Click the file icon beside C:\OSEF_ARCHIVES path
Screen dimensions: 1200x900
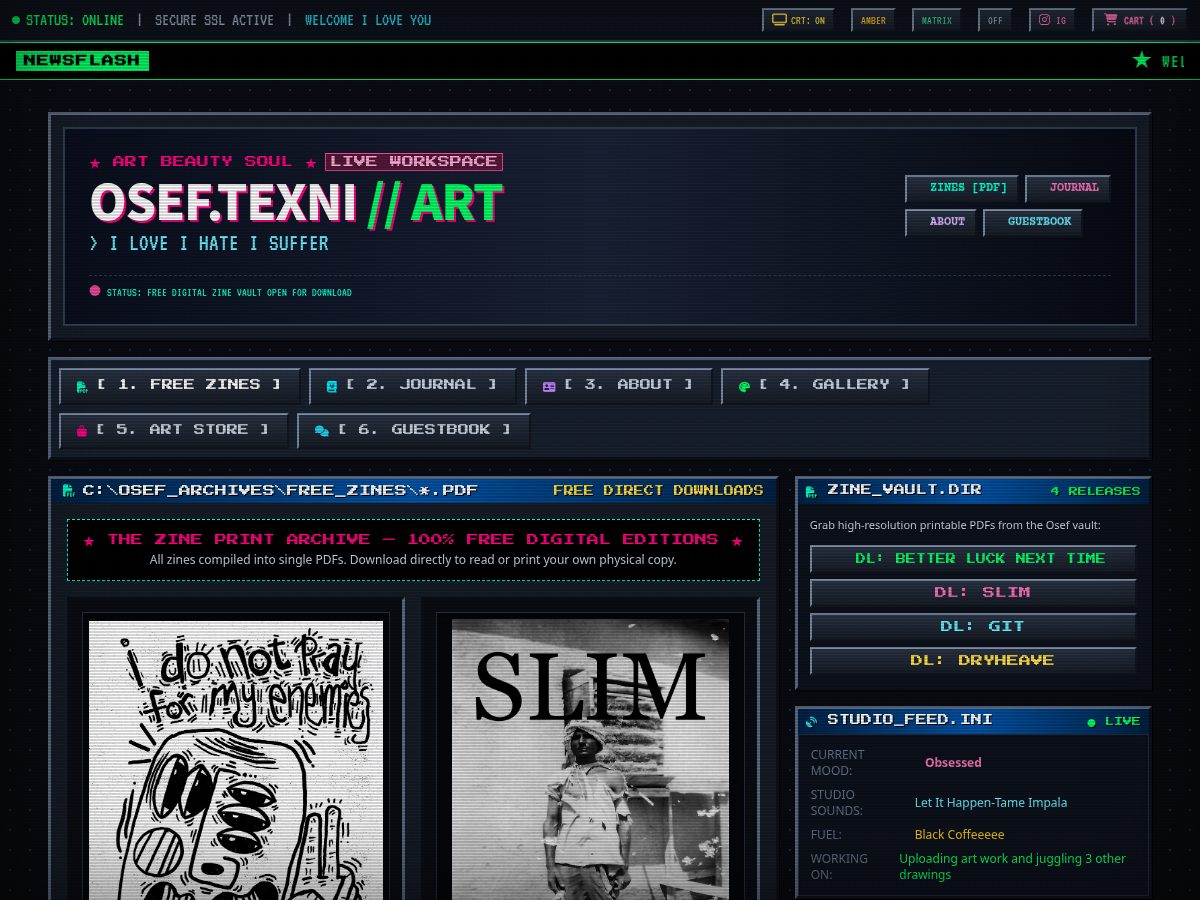(69, 490)
